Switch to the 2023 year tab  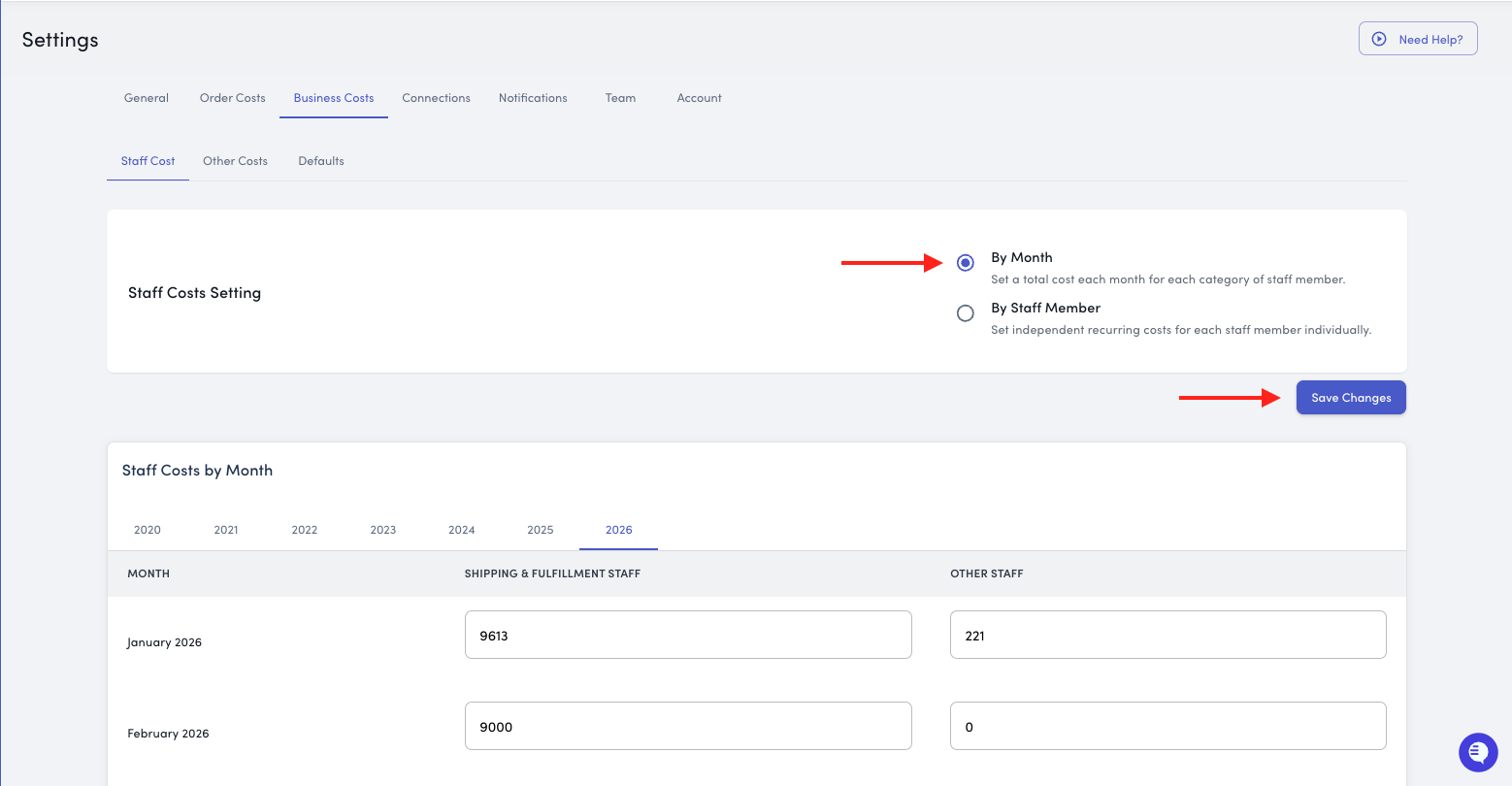[x=383, y=530]
